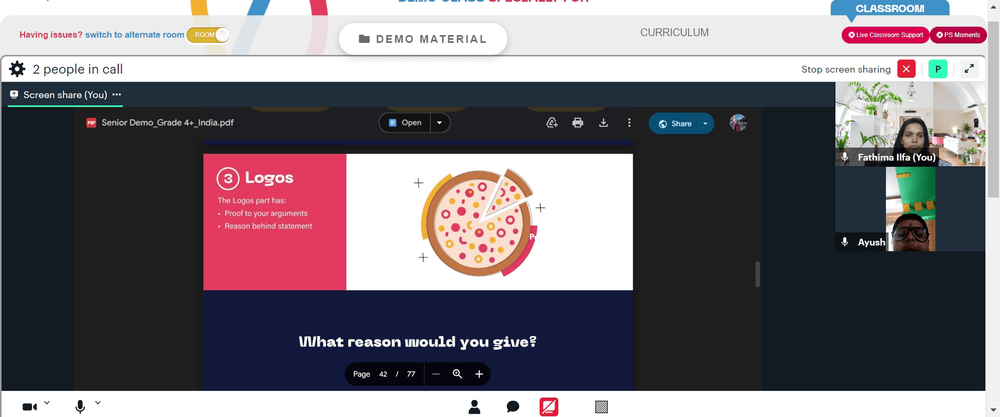Open the chat panel
Screen dimensions: 1000x417
click(x=513, y=407)
